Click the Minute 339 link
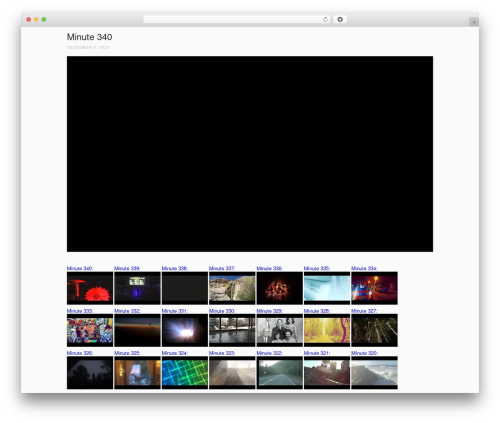500x423 pixels. click(x=127, y=268)
